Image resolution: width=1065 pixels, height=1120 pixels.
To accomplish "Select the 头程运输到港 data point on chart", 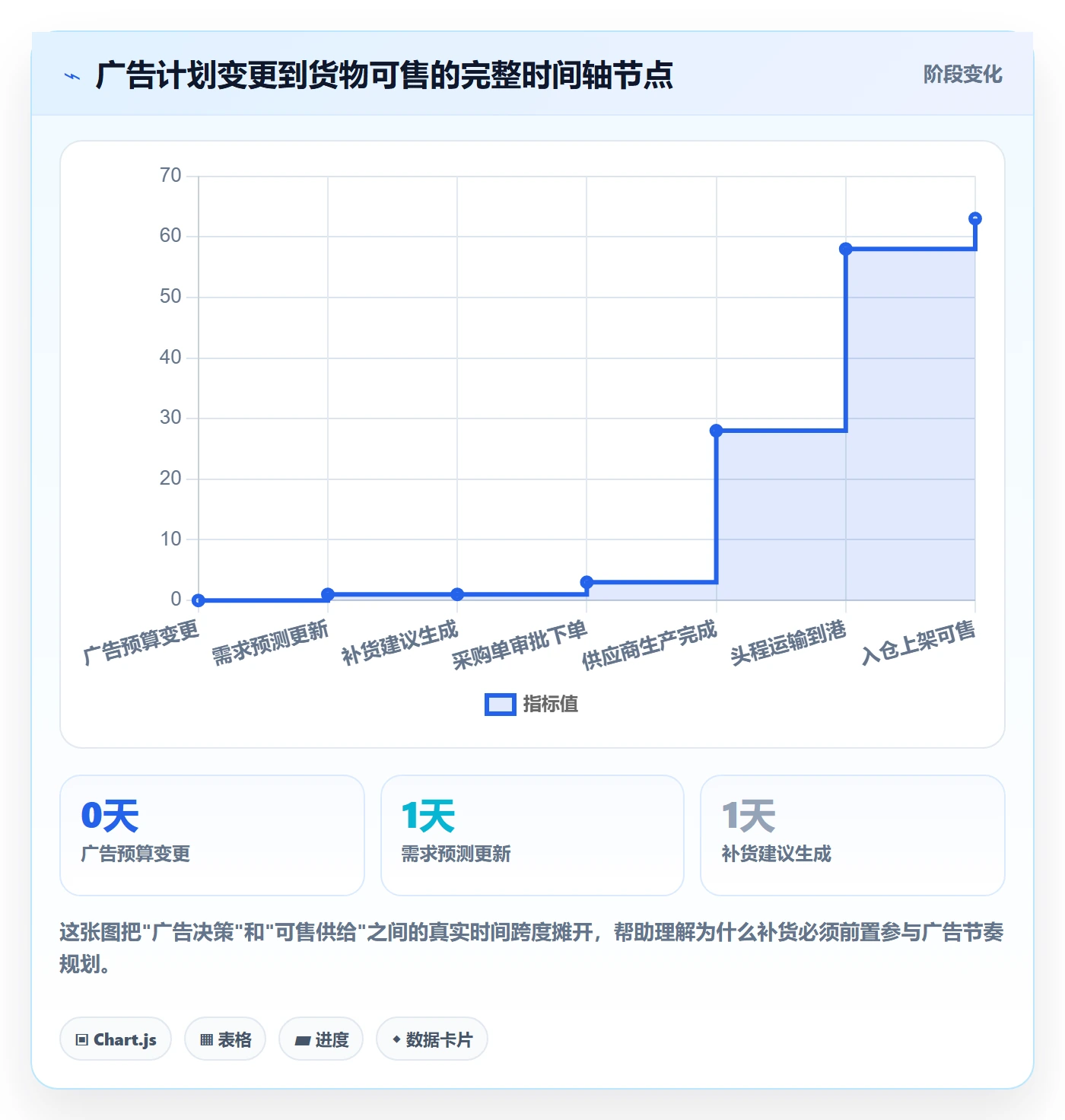I will tap(845, 249).
